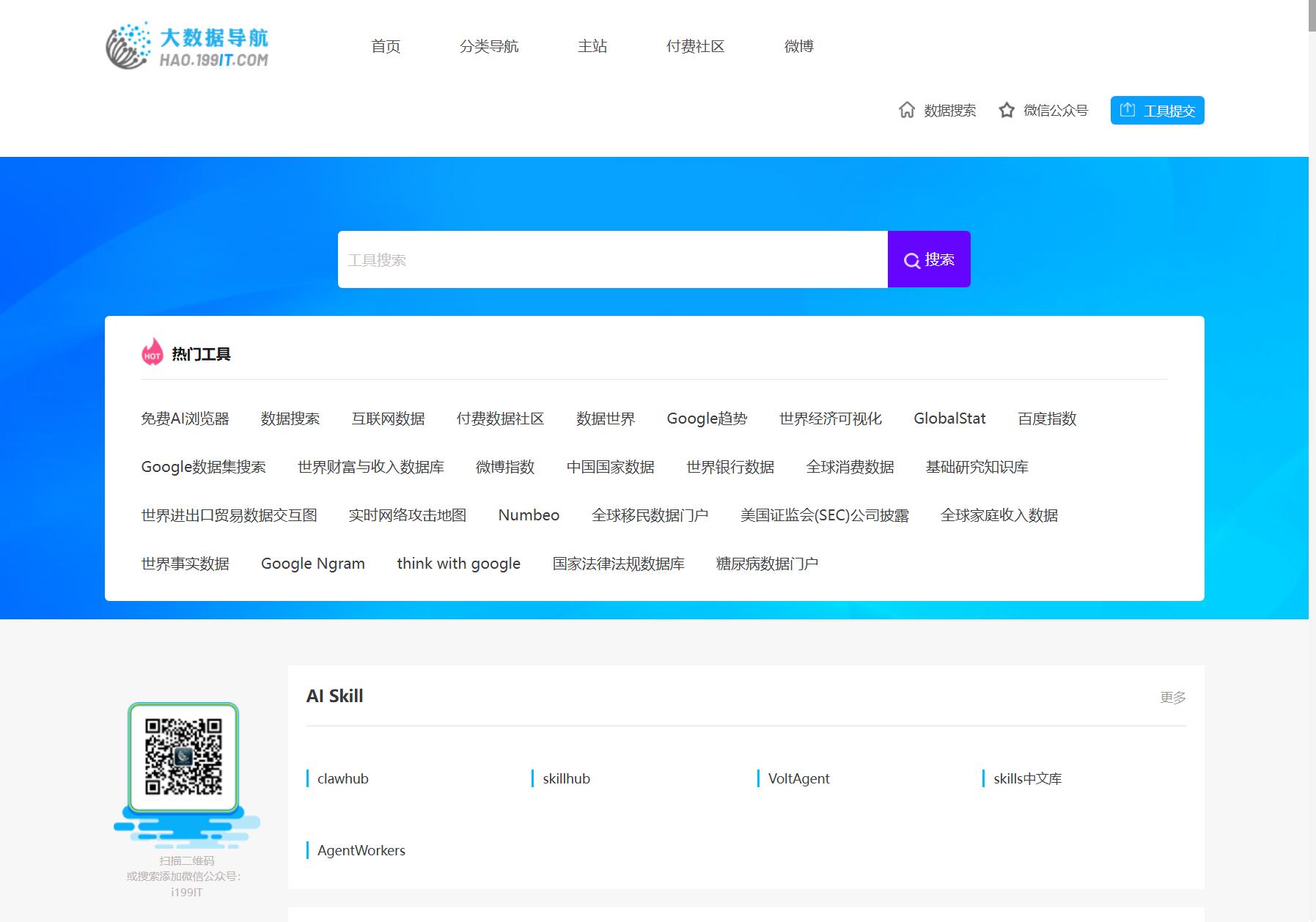This screenshot has width=1316, height=922.
Task: Open the 数据世界 link
Action: 606,418
